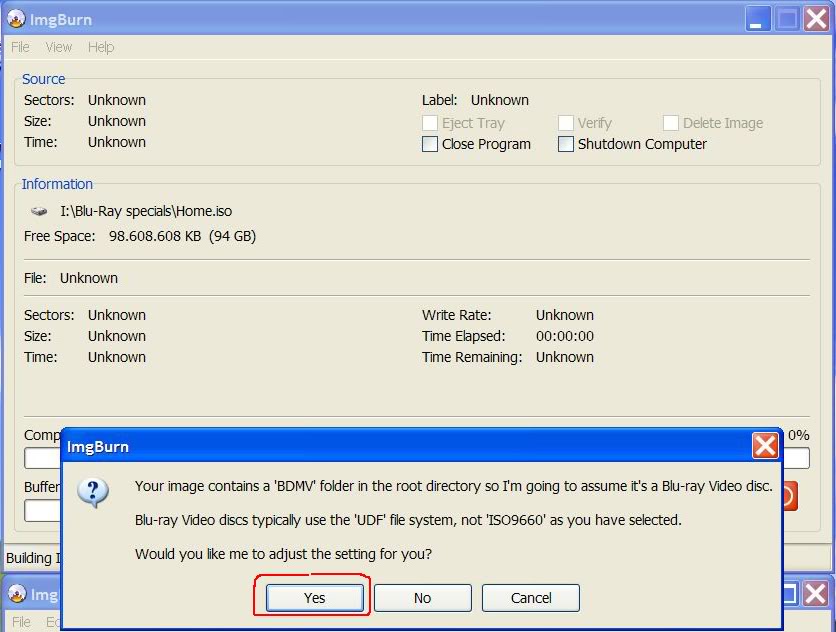Enable the Close Program checkbox
The image size is (836, 632).
click(x=430, y=144)
